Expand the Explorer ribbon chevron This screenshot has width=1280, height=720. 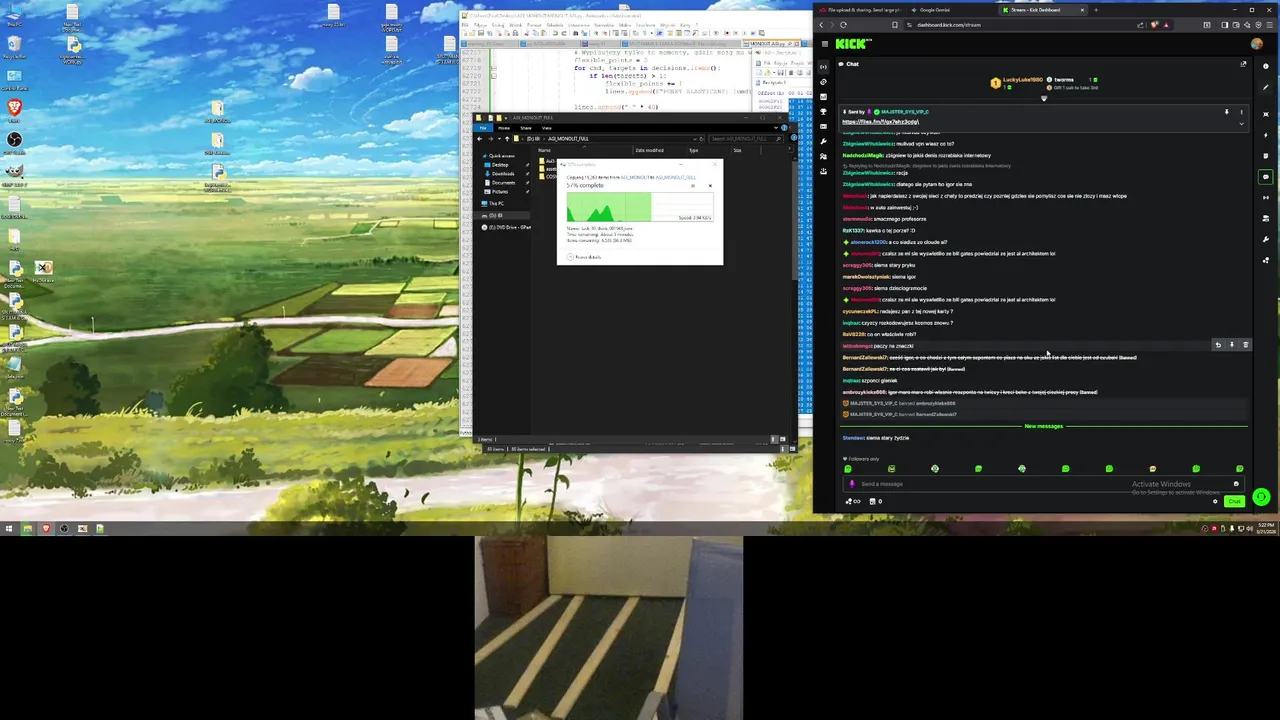click(776, 128)
